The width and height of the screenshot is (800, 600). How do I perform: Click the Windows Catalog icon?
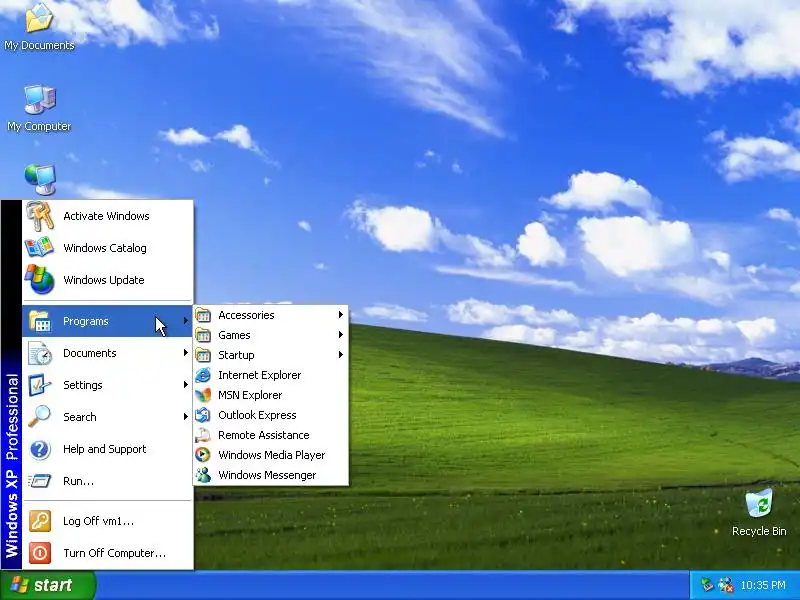(39, 248)
